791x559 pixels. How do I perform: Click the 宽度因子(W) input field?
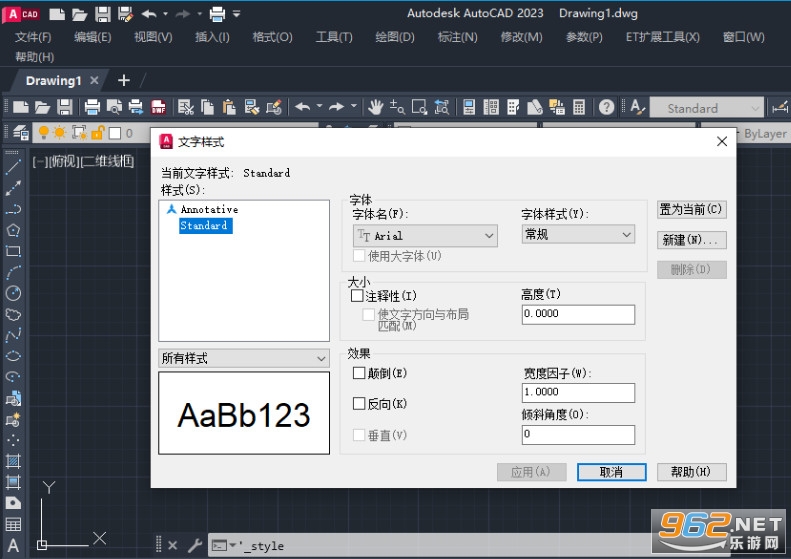(x=578, y=393)
